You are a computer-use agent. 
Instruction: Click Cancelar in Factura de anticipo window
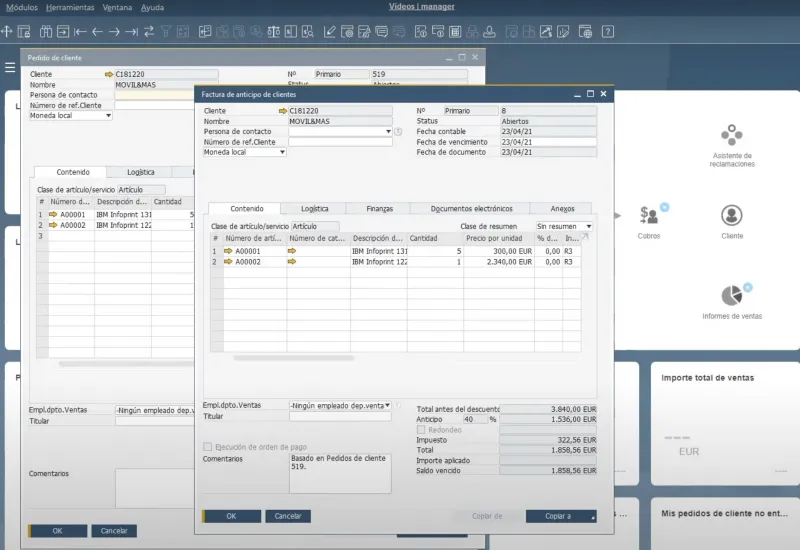[288, 516]
